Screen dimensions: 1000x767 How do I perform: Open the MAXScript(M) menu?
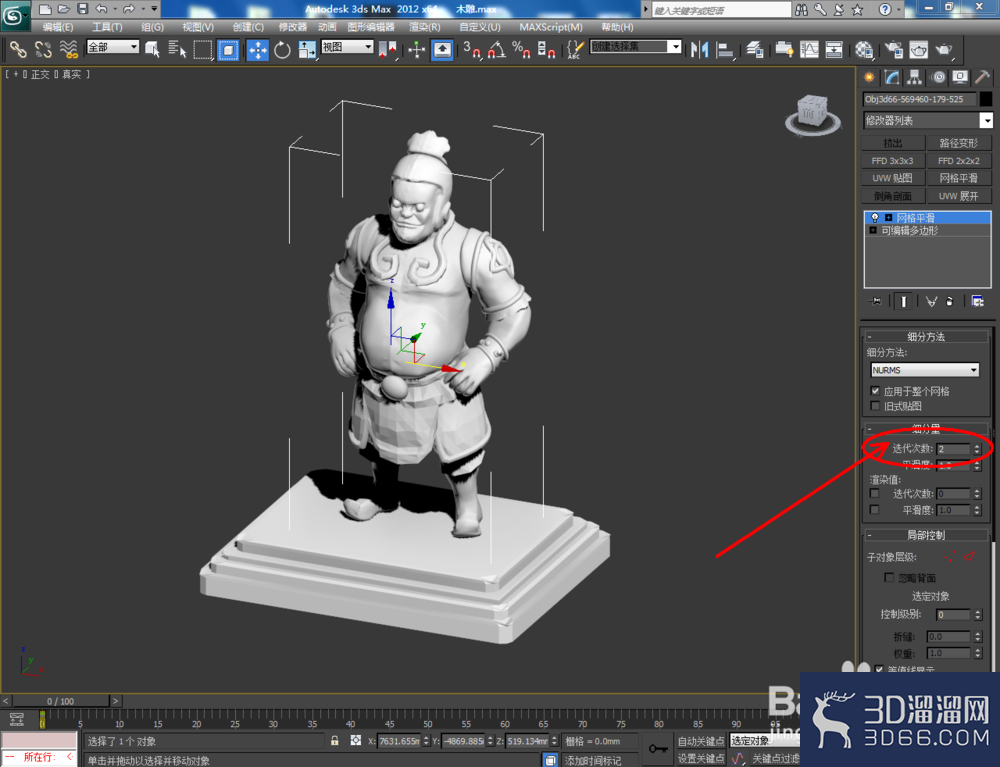tap(551, 27)
